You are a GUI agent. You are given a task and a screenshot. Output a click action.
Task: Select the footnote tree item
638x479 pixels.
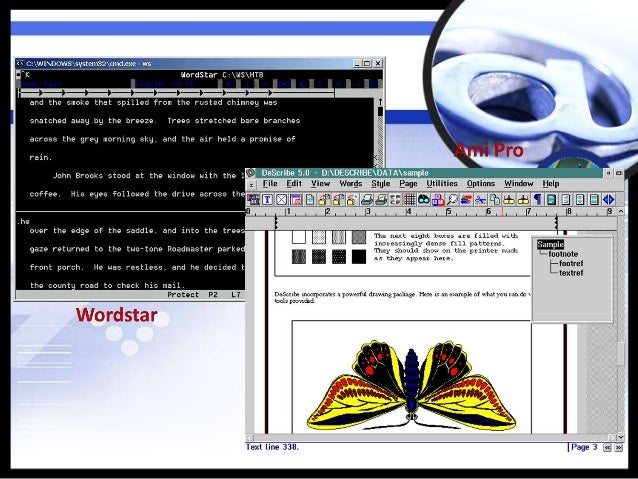coord(563,254)
